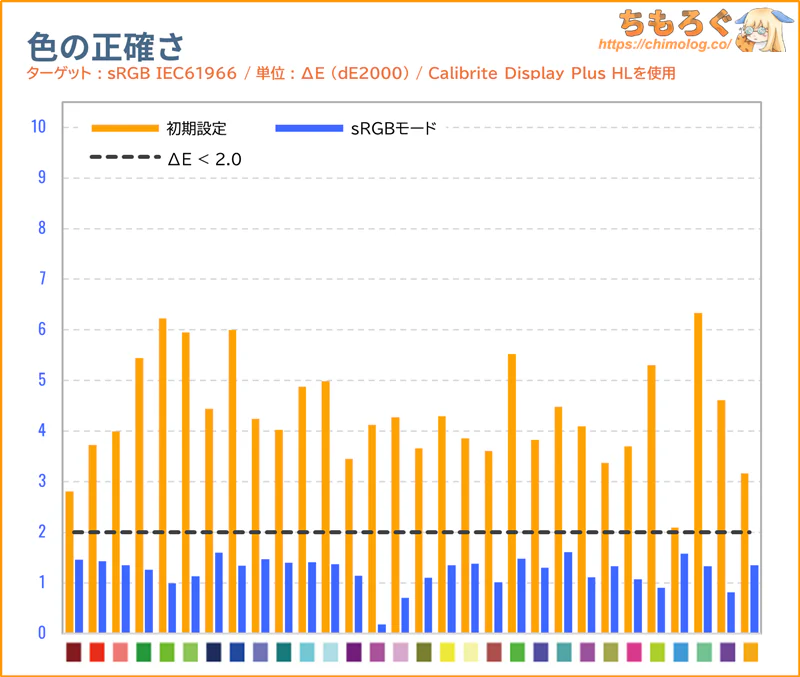The image size is (800, 677).
Task: Click the shortest blue sRGB bar
Action: coord(381,628)
